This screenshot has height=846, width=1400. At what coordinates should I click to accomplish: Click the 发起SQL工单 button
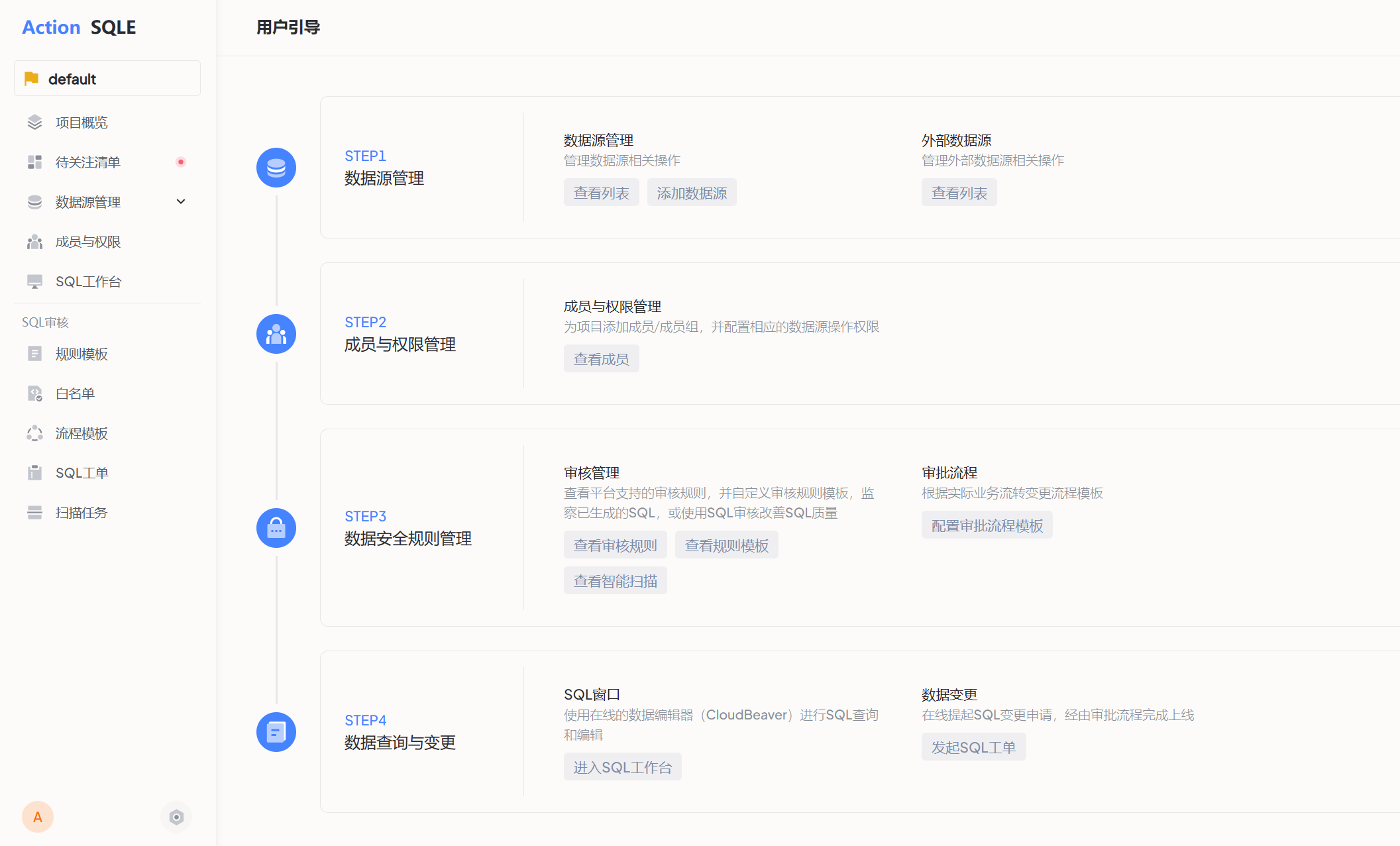coord(973,747)
